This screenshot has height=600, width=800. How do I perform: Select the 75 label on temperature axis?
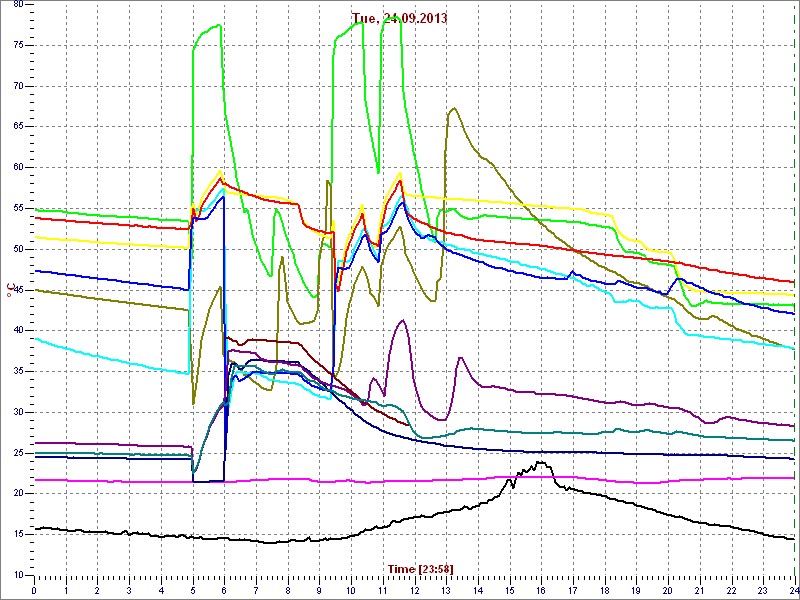tap(17, 45)
